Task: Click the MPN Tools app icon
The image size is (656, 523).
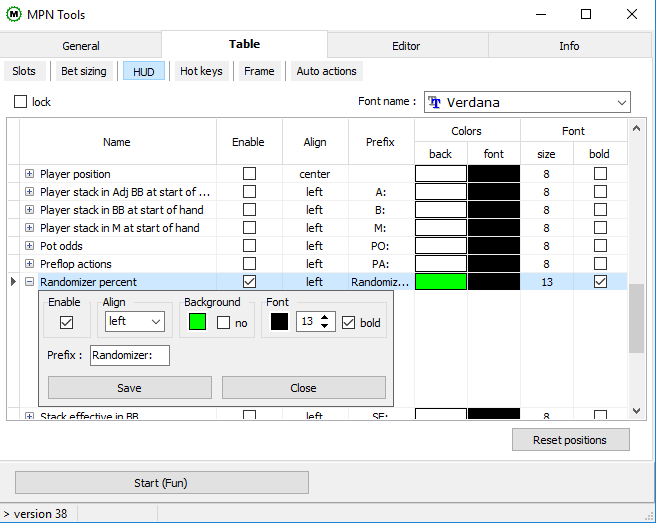Action: (x=13, y=14)
